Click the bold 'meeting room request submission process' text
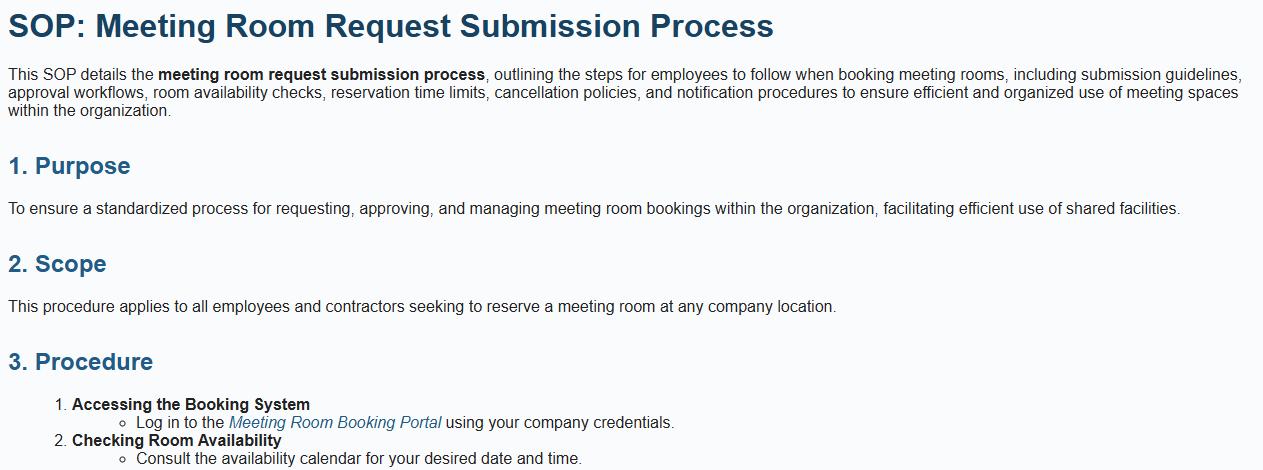The image size is (1263, 470). click(321, 75)
